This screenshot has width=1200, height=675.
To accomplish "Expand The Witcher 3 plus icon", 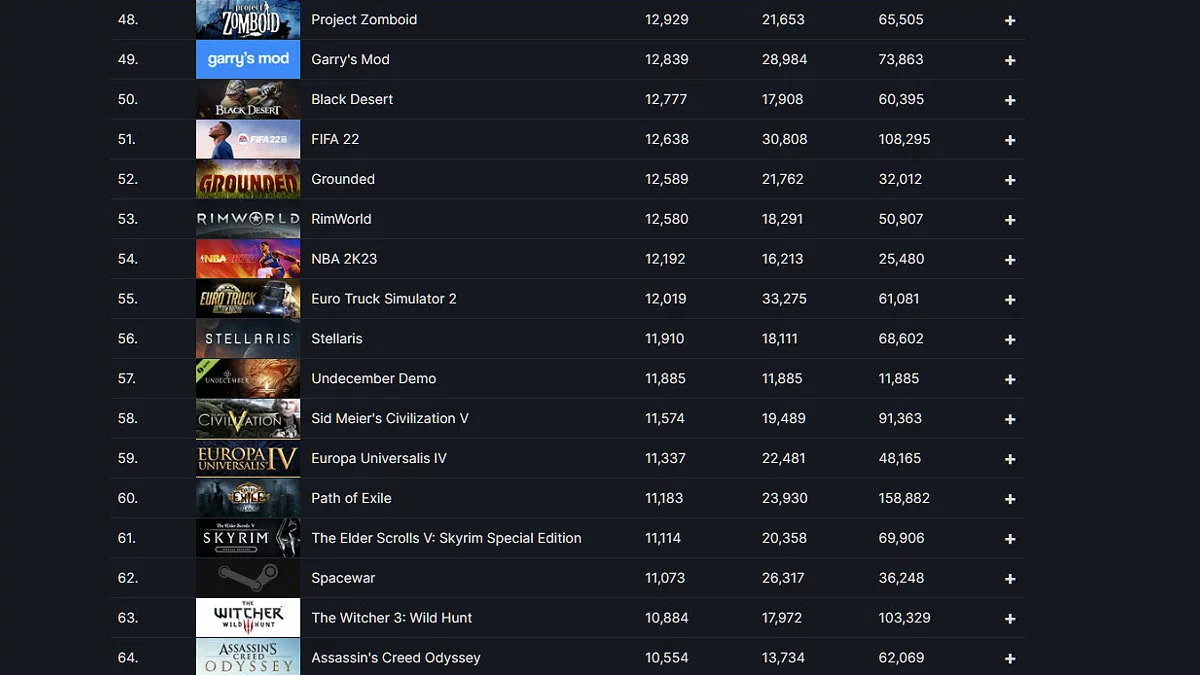I will (1010, 619).
